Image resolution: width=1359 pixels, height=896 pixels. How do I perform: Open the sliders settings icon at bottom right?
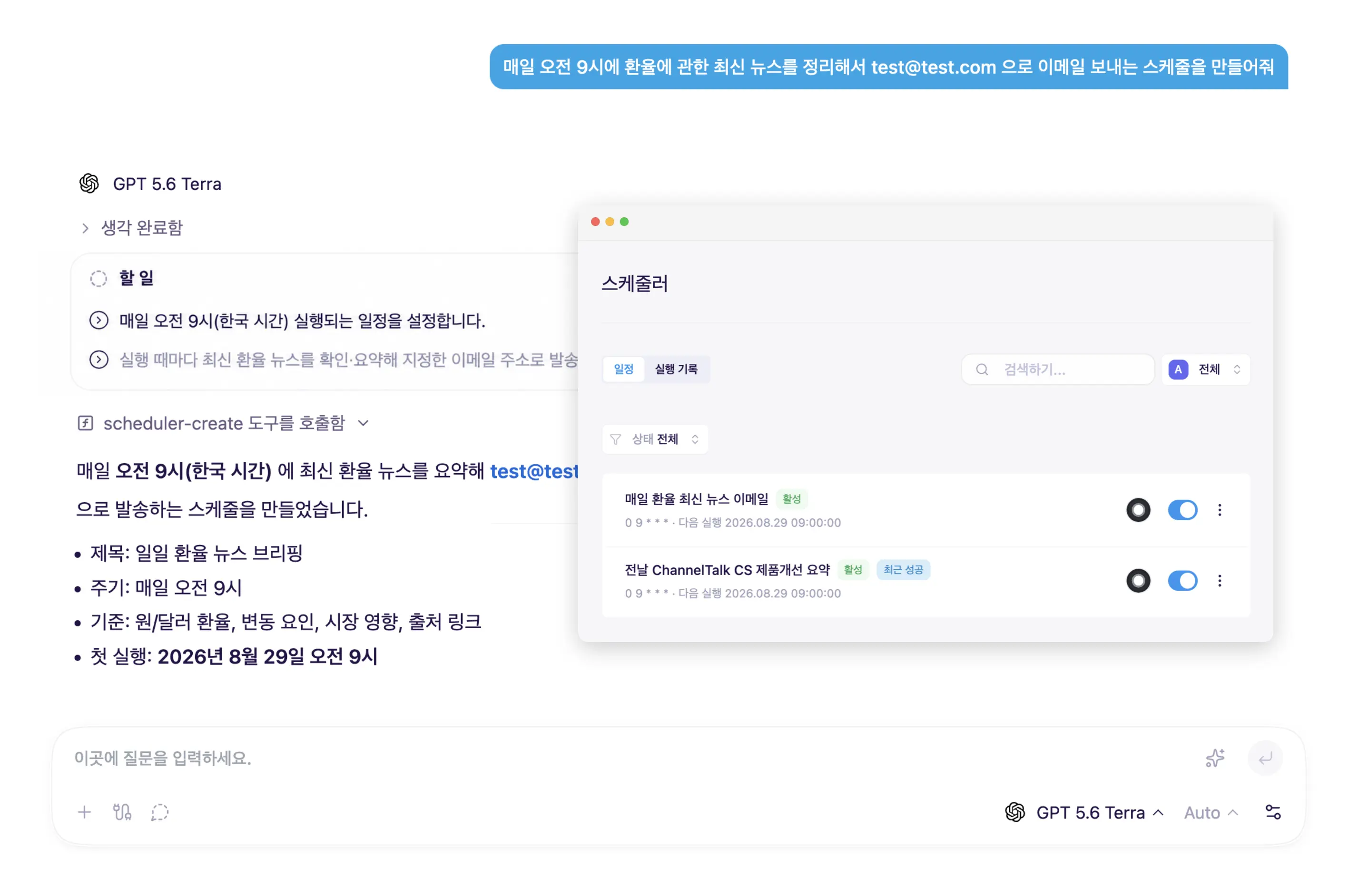1273,812
